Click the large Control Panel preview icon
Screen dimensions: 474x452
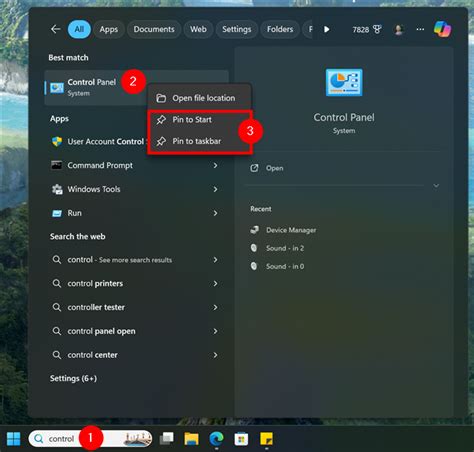(344, 82)
